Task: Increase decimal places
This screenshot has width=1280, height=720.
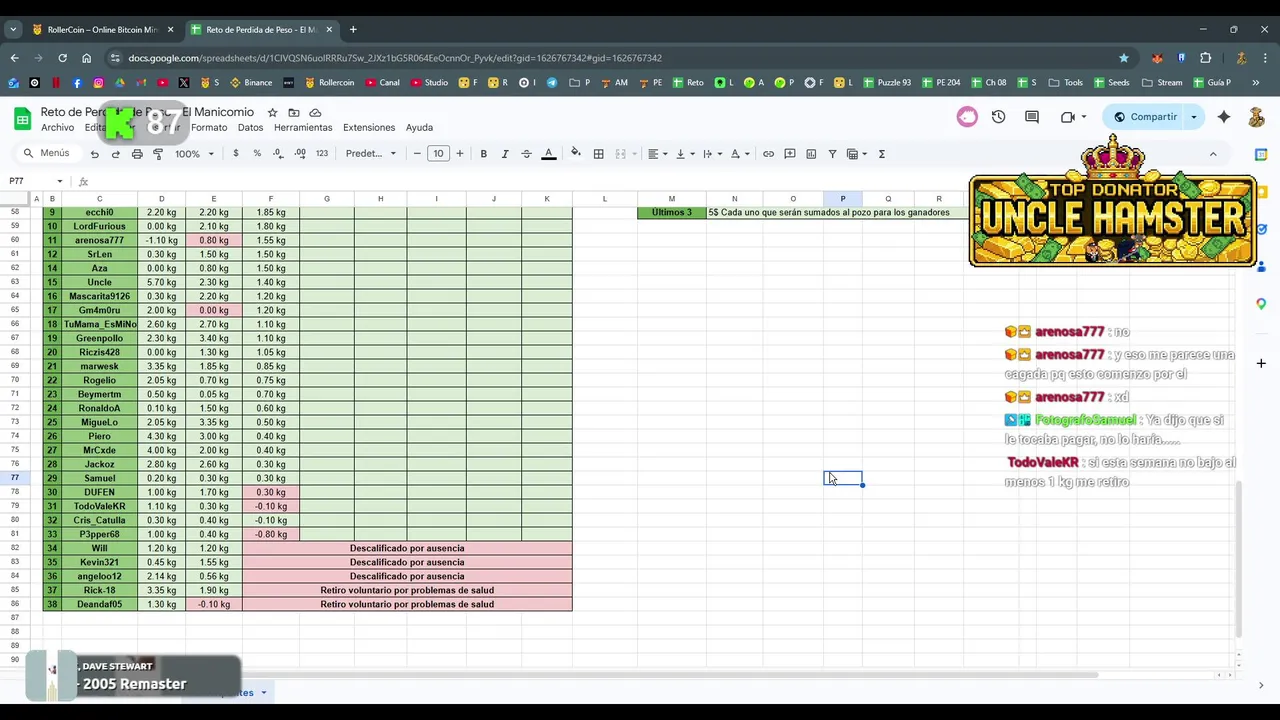Action: click(300, 154)
